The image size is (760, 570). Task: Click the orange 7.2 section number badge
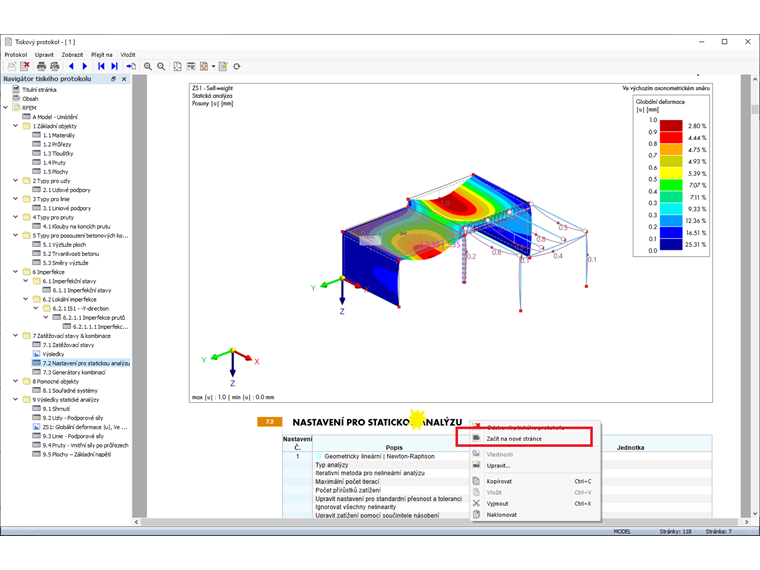pos(269,422)
